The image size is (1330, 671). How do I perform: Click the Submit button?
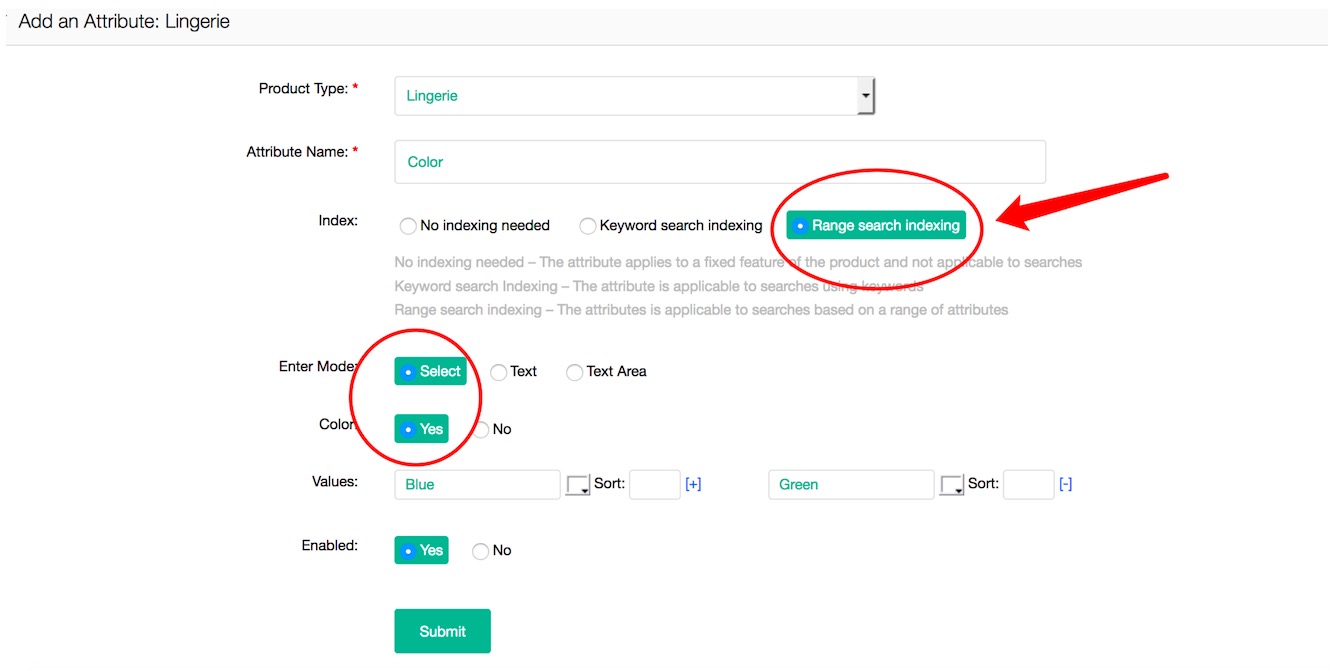point(442,631)
